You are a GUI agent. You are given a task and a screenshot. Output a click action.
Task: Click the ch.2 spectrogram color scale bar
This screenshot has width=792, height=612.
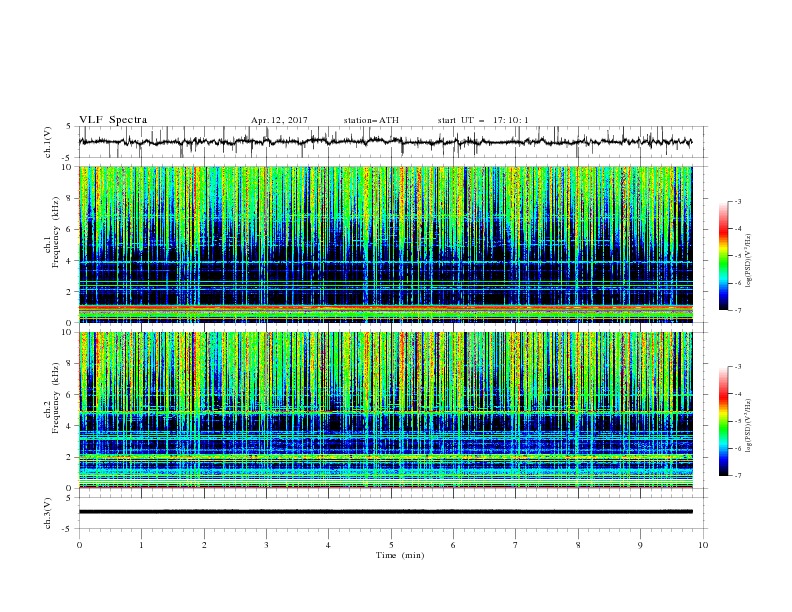(x=723, y=421)
